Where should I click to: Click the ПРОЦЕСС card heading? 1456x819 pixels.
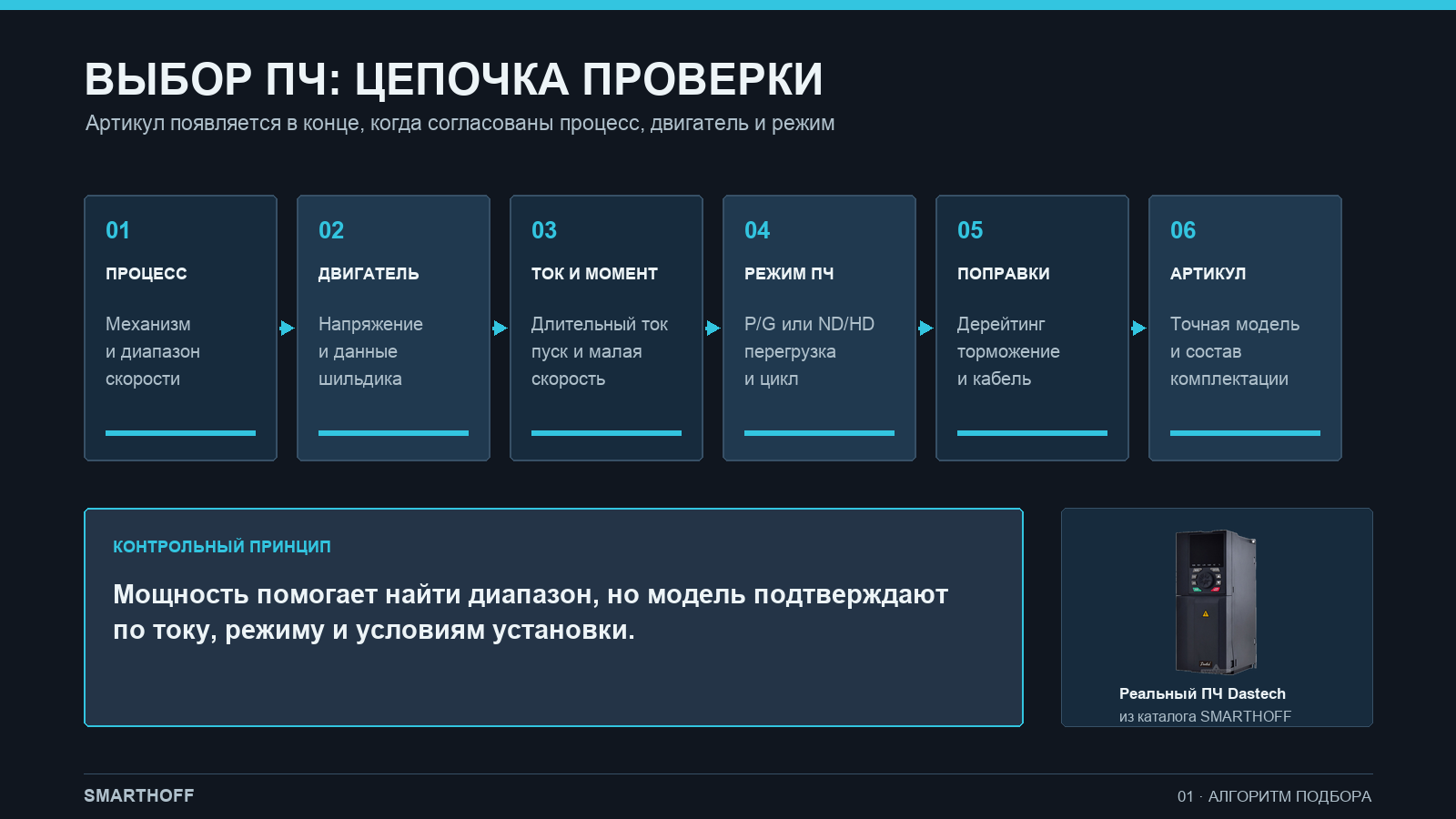pos(146,274)
